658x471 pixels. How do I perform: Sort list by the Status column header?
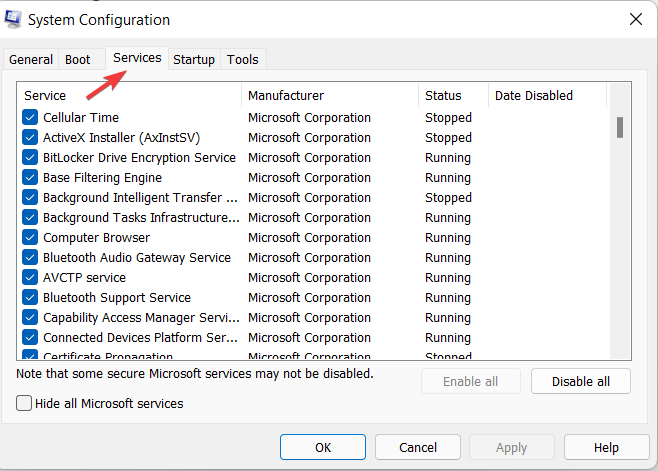point(453,96)
